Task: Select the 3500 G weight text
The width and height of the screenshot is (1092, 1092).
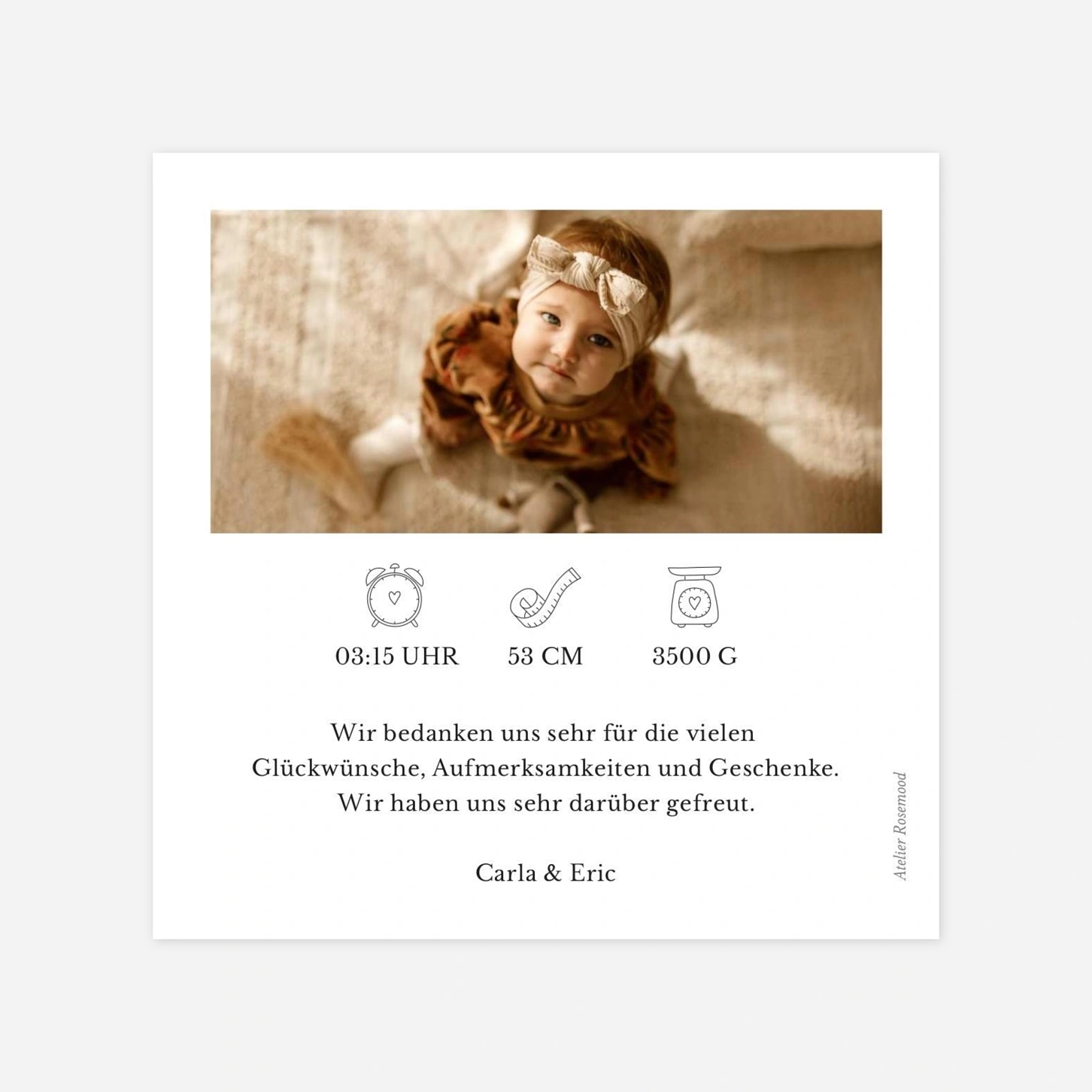Action: (x=694, y=657)
